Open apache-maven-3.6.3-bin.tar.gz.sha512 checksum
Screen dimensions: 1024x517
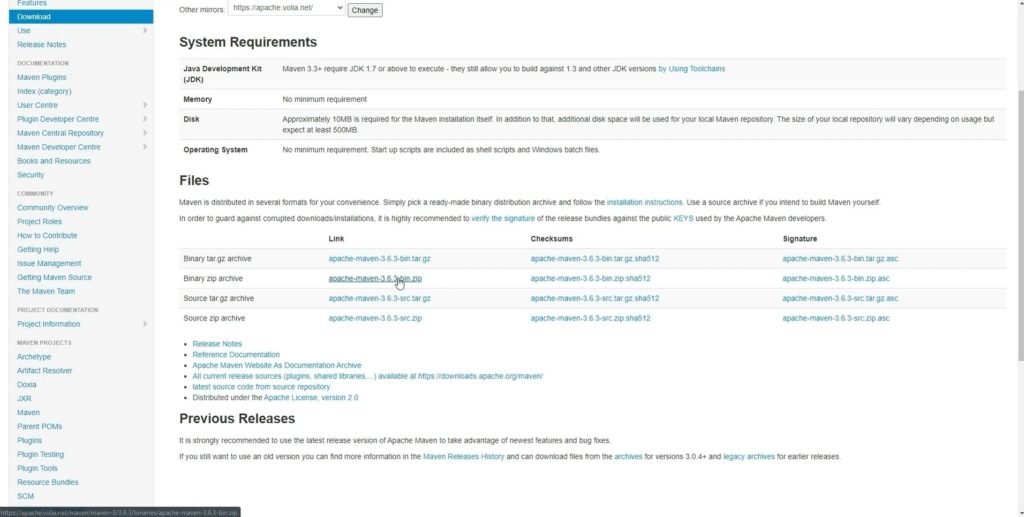pos(595,258)
